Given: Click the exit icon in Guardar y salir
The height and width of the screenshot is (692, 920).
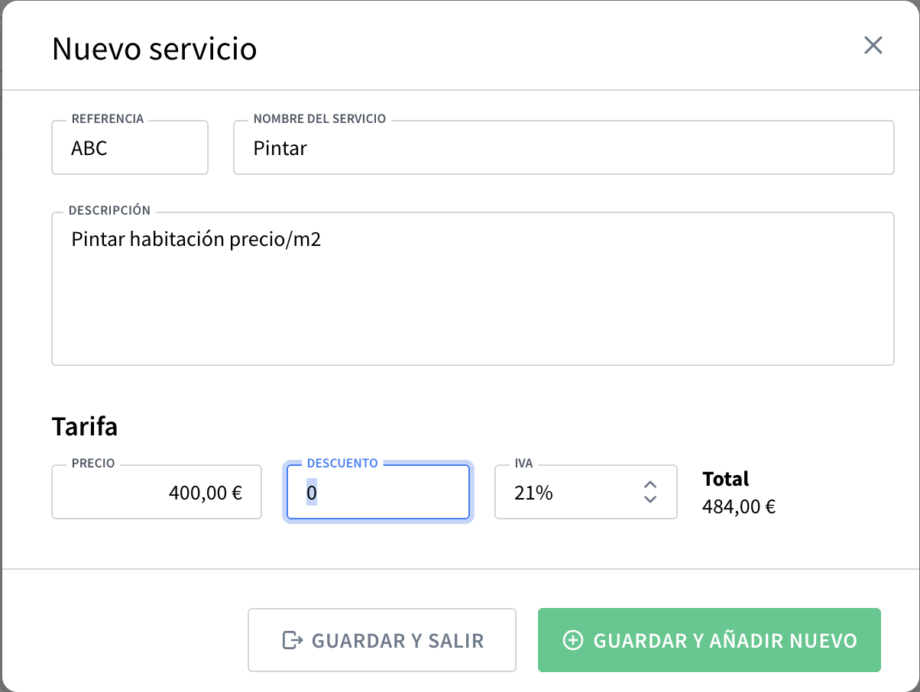Looking at the screenshot, I should click(x=292, y=640).
